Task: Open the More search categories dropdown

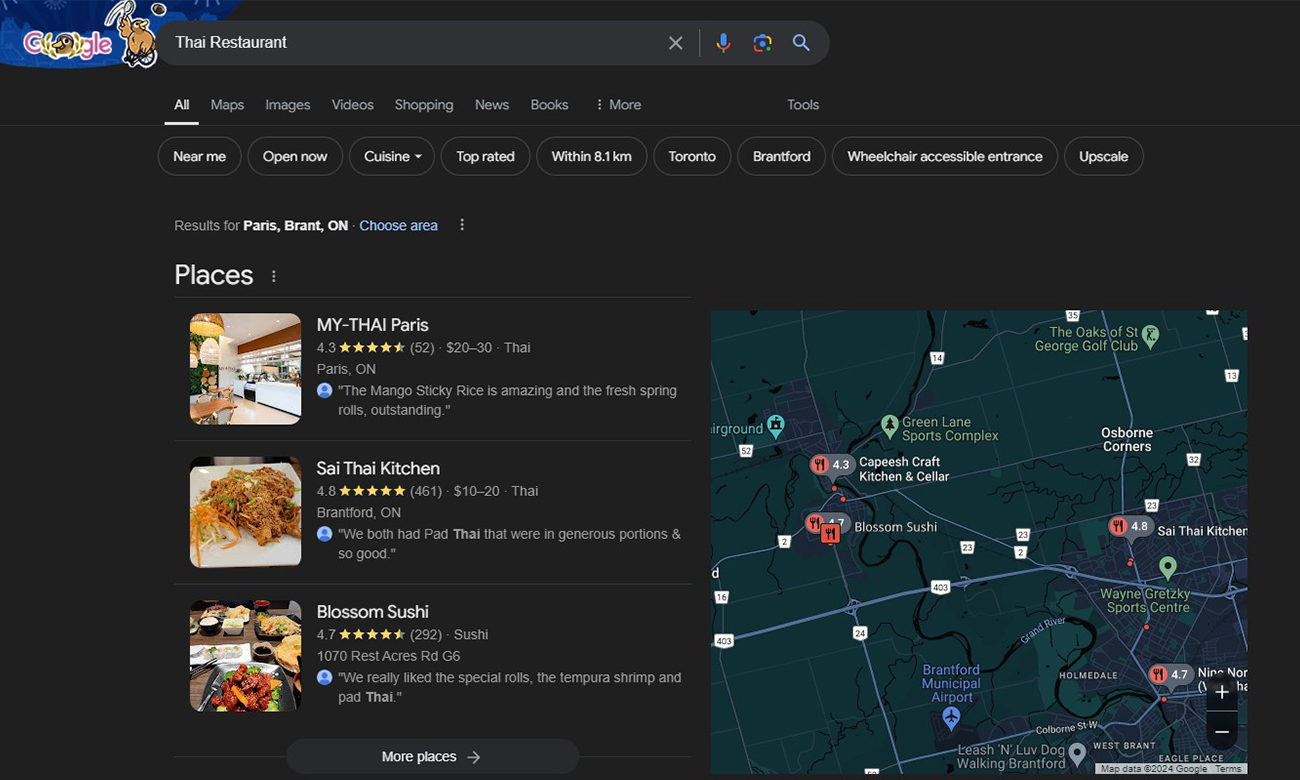Action: pyautogui.click(x=617, y=105)
